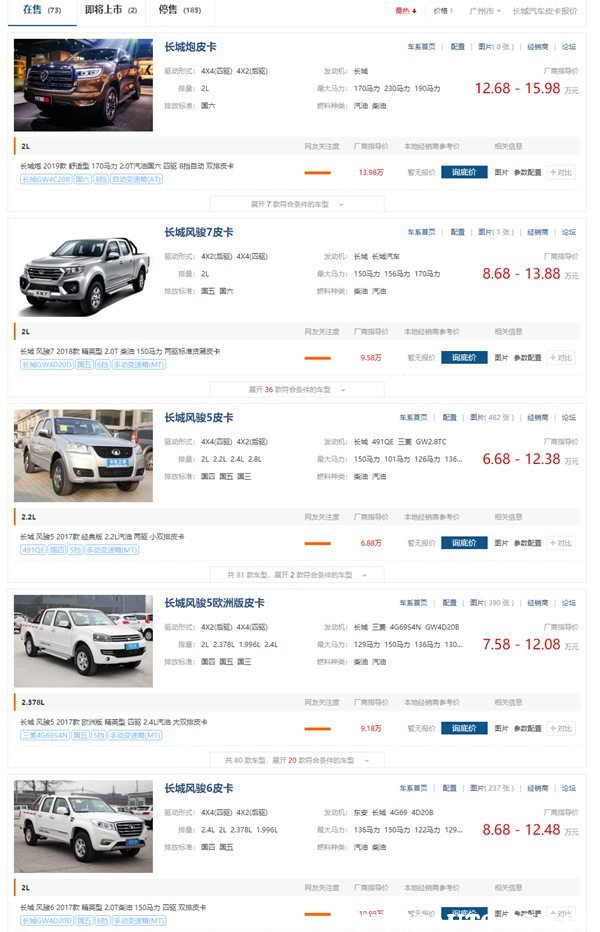Image resolution: width=600 pixels, height=932 pixels.
Task: Open 长城炮皮卡 brown truck thumbnail
Action: pos(83,85)
